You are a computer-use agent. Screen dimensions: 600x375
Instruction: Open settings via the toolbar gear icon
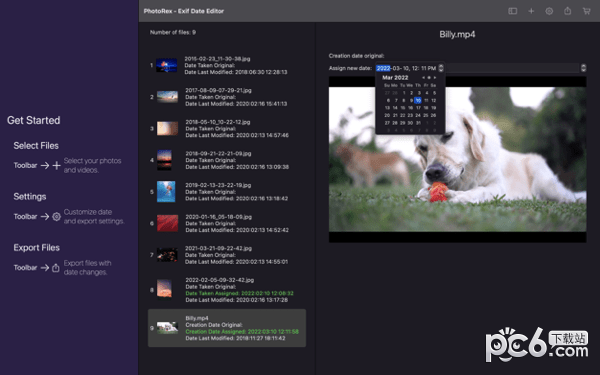point(549,11)
